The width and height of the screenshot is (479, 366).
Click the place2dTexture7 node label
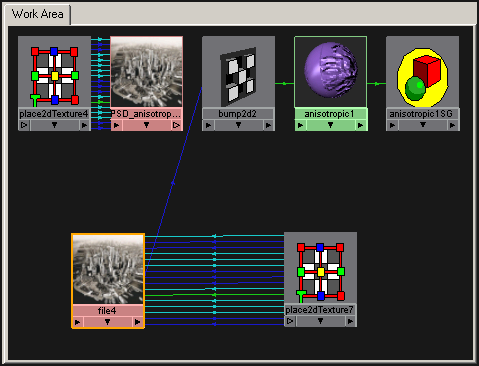coord(319,310)
